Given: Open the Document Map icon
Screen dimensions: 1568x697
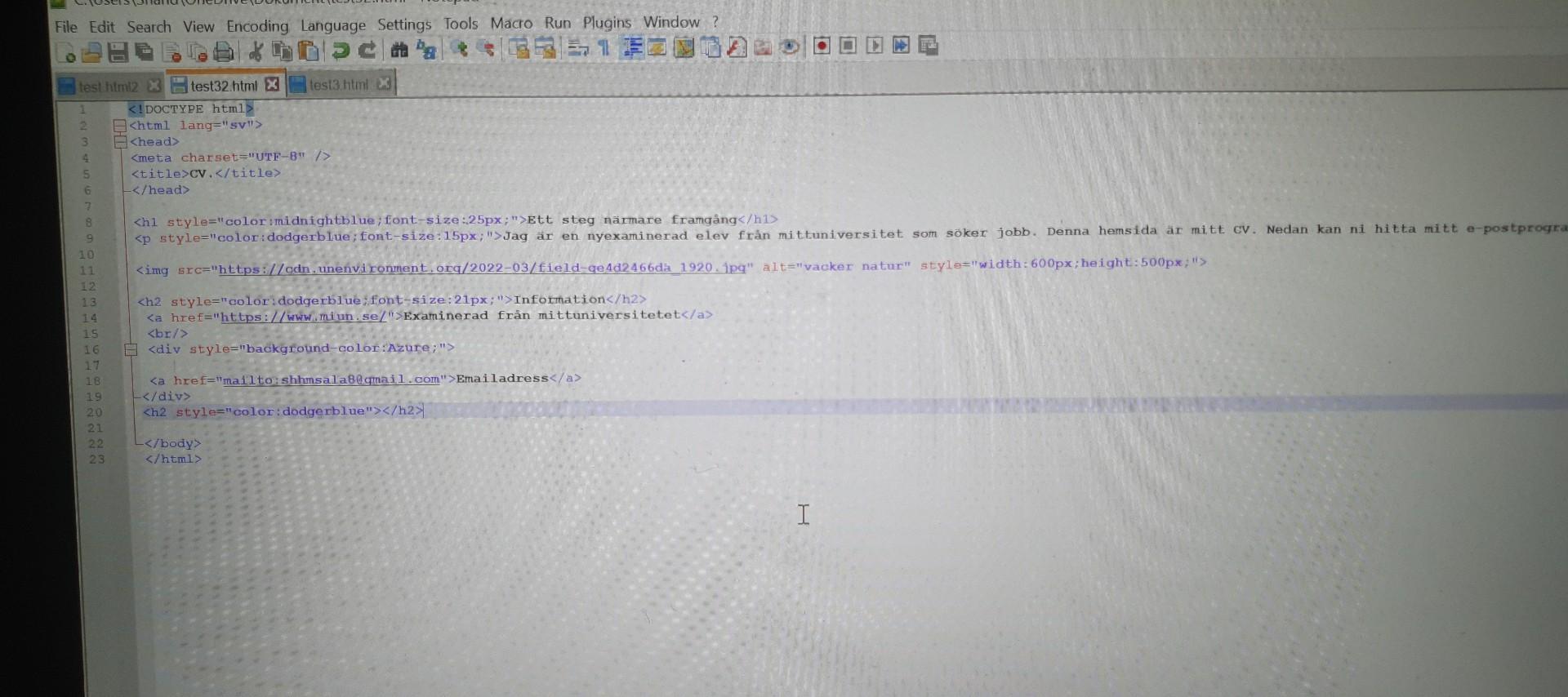Looking at the screenshot, I should [x=684, y=47].
